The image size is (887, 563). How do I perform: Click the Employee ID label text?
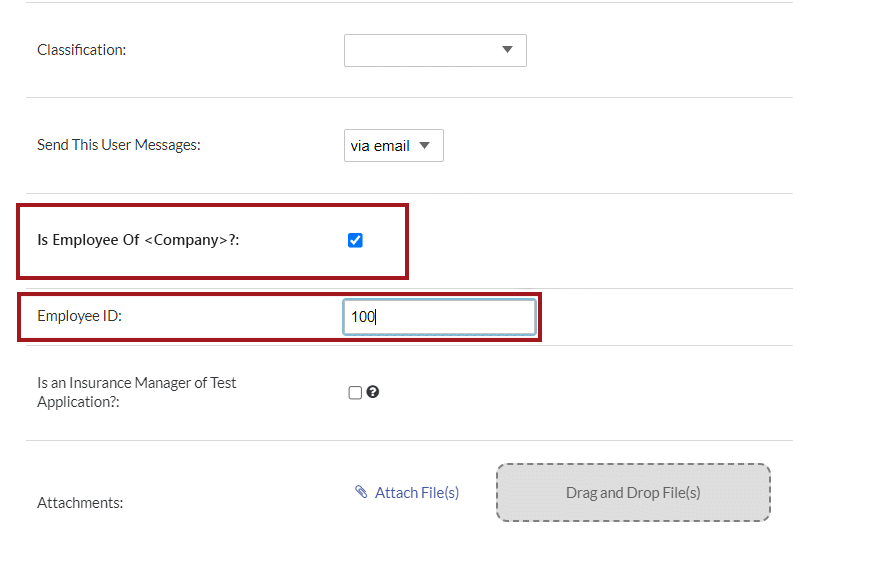pyautogui.click(x=79, y=316)
